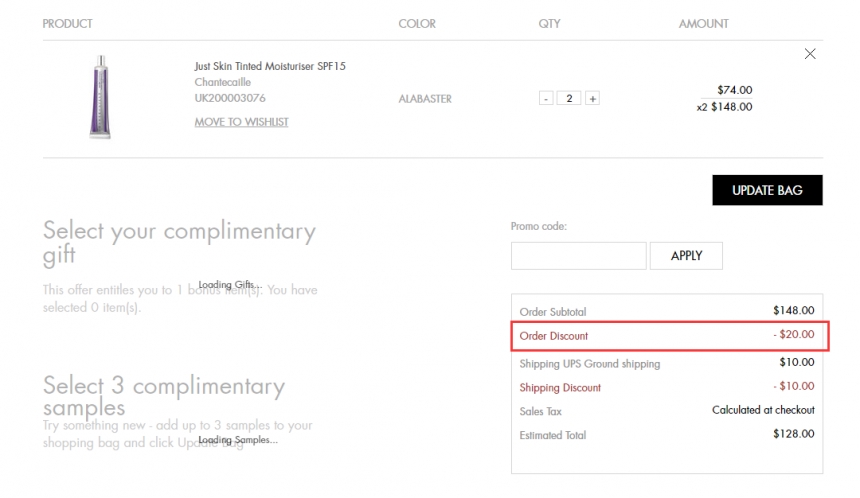Increase quantity with the plus button

[x=592, y=99]
